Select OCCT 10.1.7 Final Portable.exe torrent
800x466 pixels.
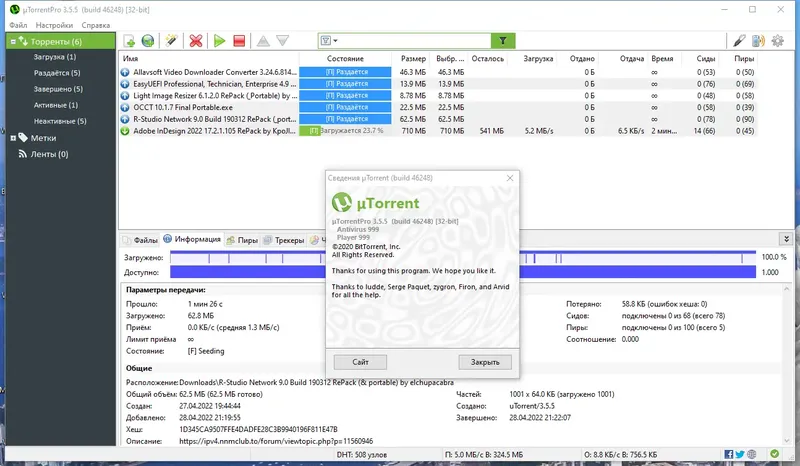coord(438,107)
